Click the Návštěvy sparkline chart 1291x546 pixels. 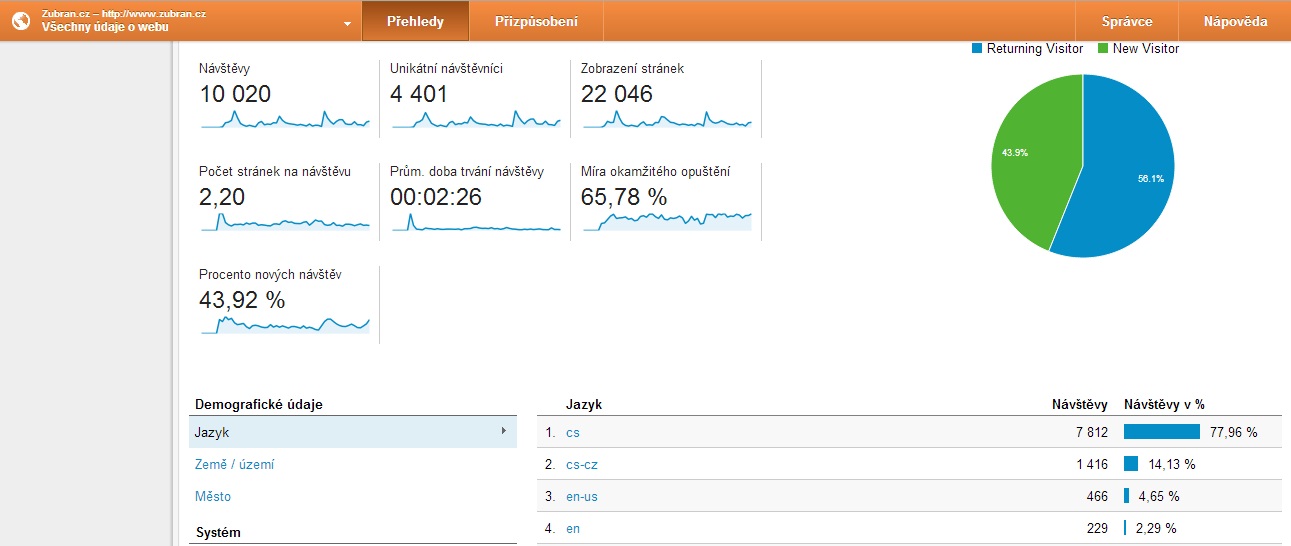pyautogui.click(x=285, y=120)
